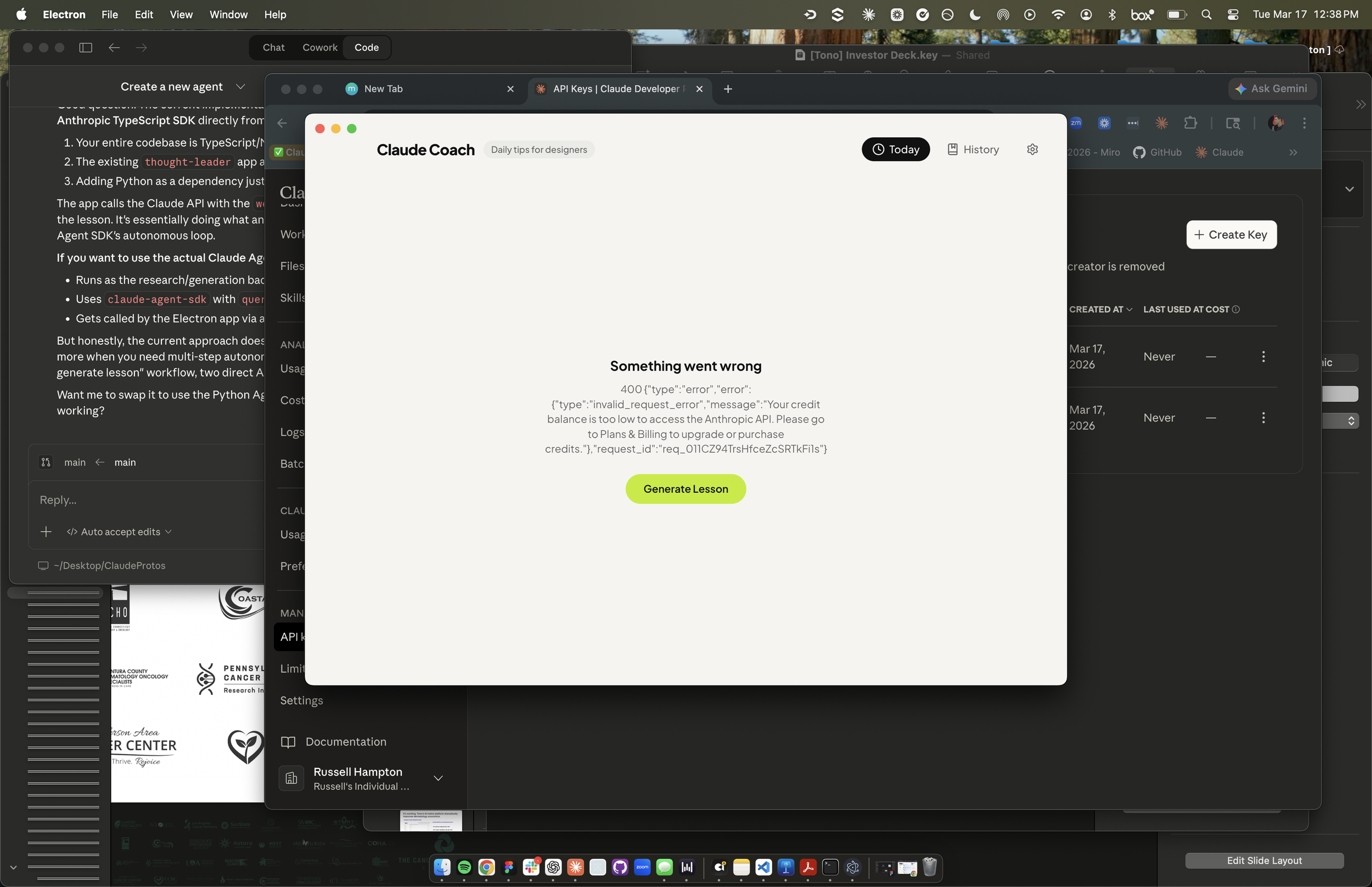Click the plus icon beside Auto accept edits

[46, 532]
